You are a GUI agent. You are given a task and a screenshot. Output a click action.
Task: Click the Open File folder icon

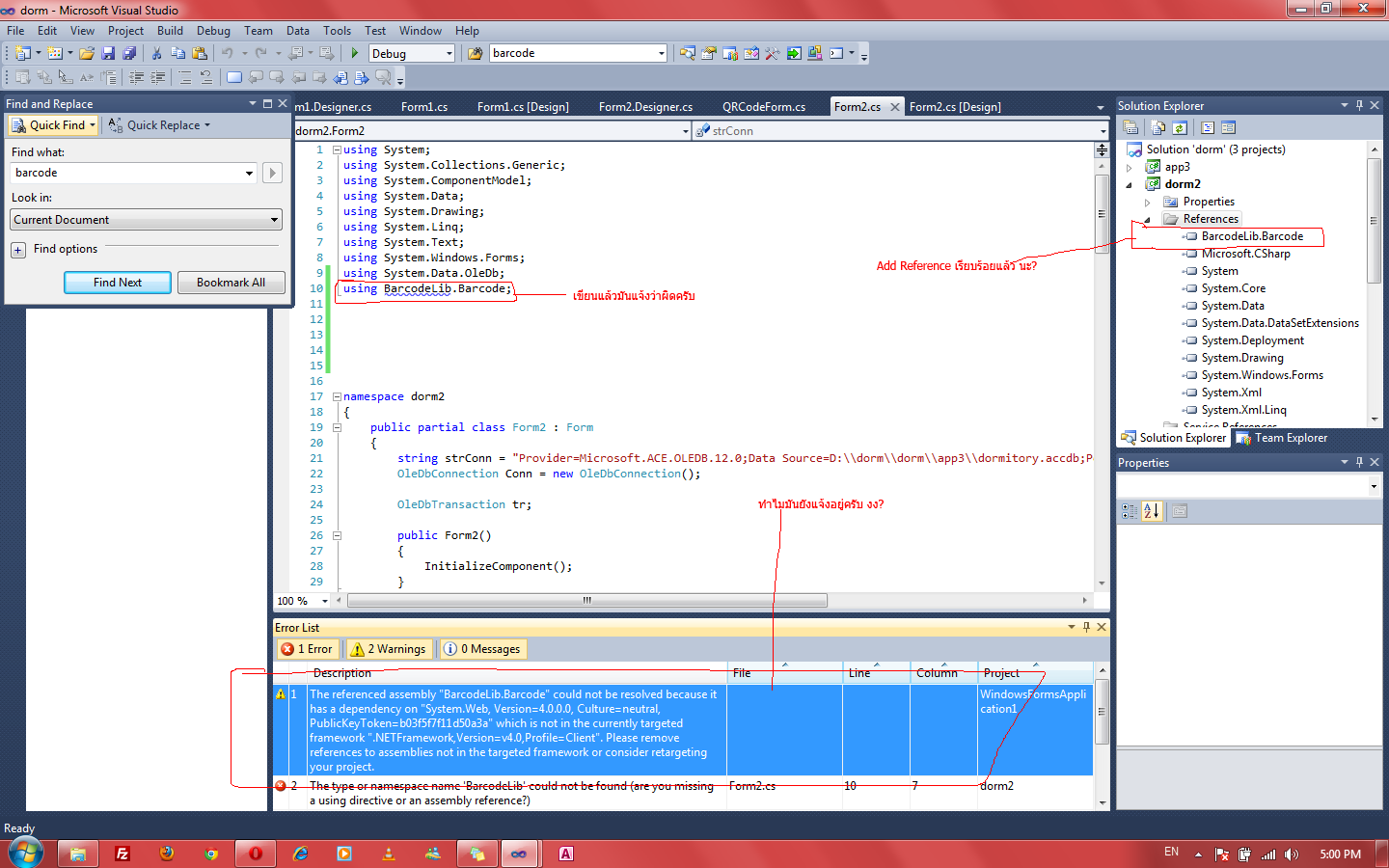[x=87, y=53]
